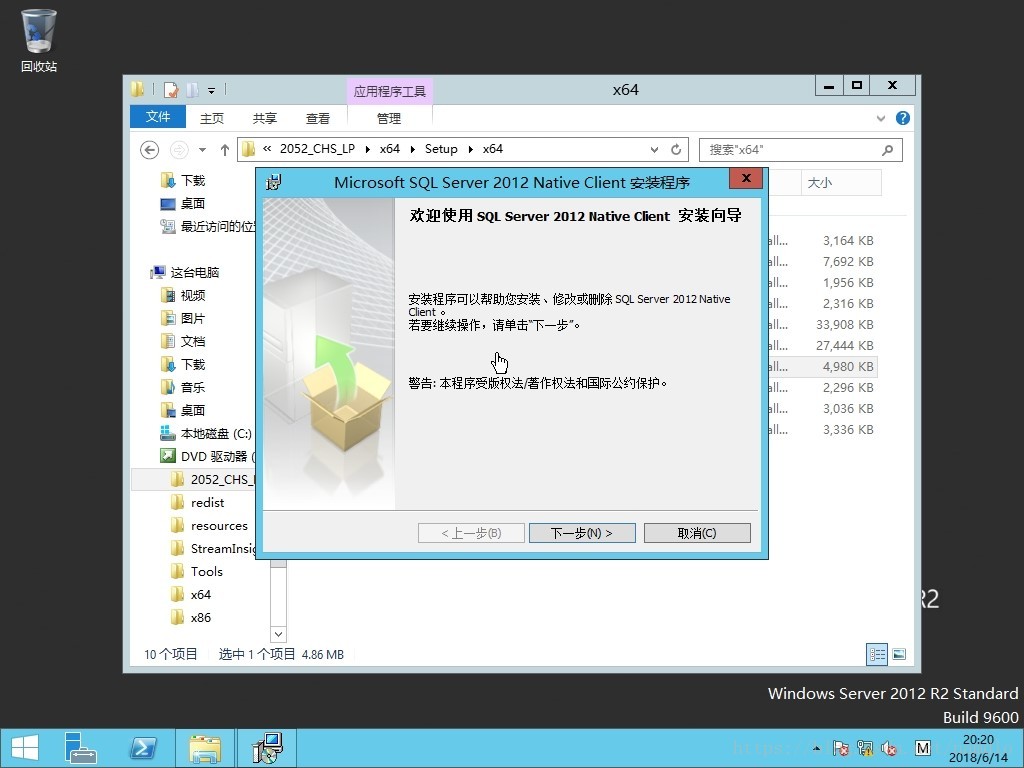The image size is (1024, 768).
Task: Expand the hidden breadcrumb path chevron
Action: tap(266, 149)
